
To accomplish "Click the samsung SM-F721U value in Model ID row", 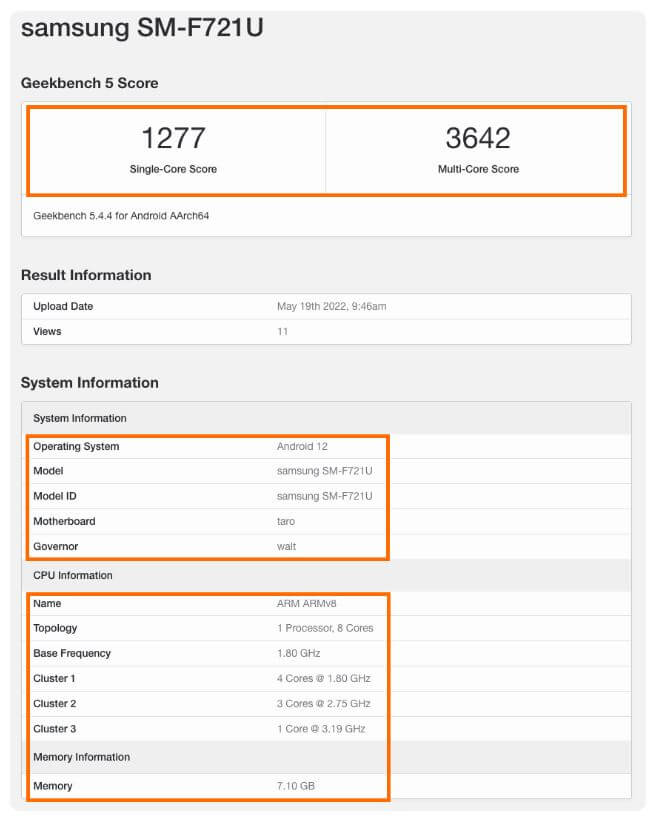I will [325, 496].
